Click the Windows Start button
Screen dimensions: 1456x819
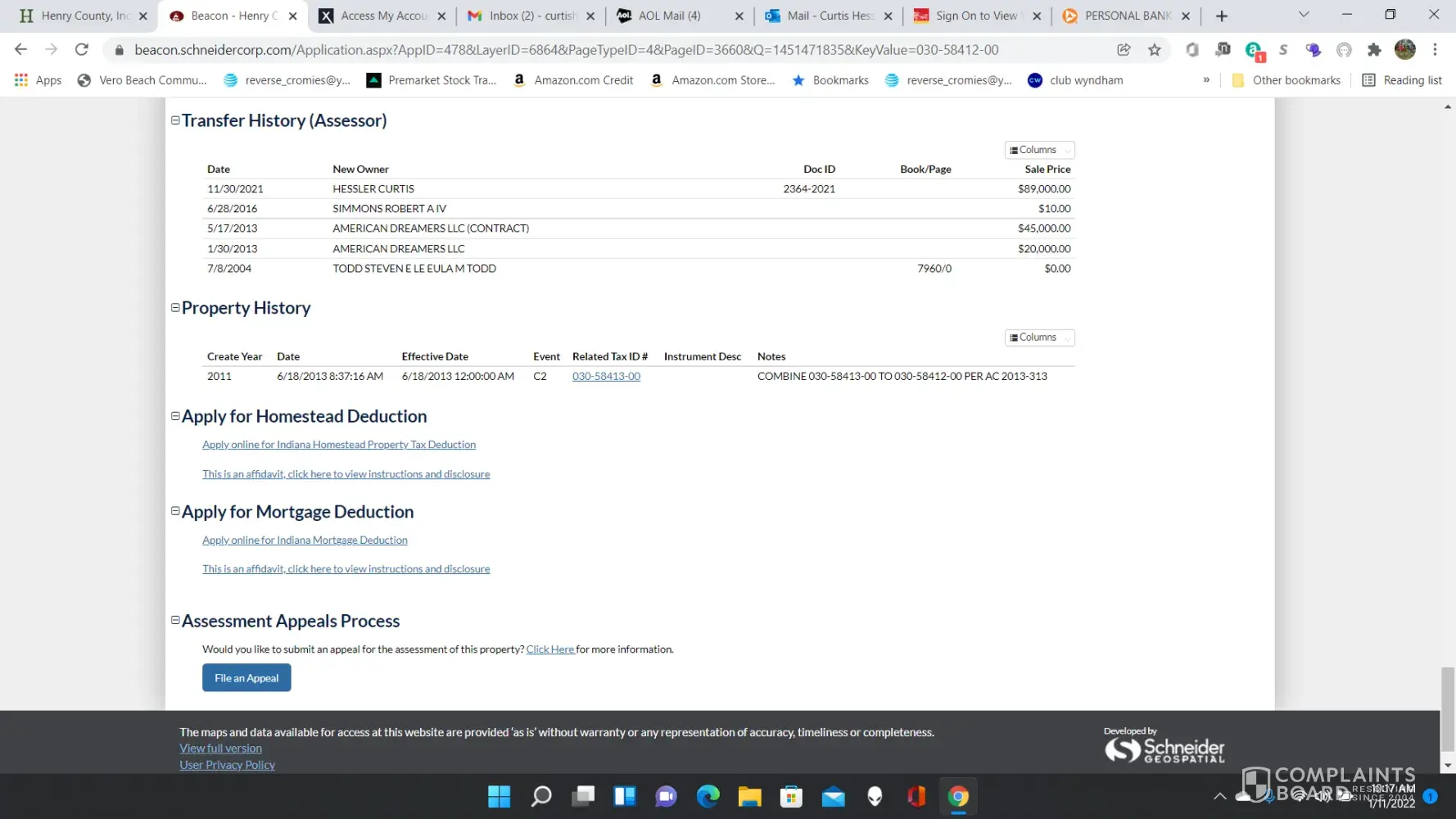click(x=499, y=796)
